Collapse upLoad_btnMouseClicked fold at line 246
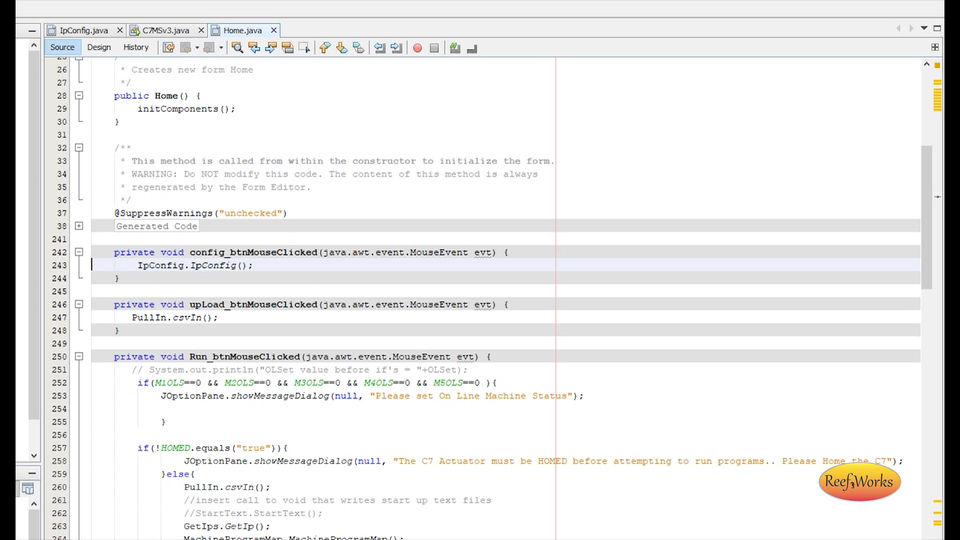Viewport: 960px width, 540px height. (79, 304)
